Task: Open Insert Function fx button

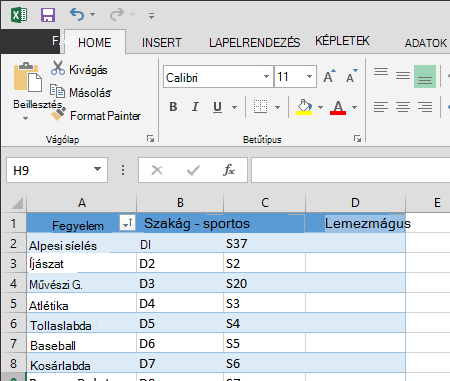Action: point(229,170)
